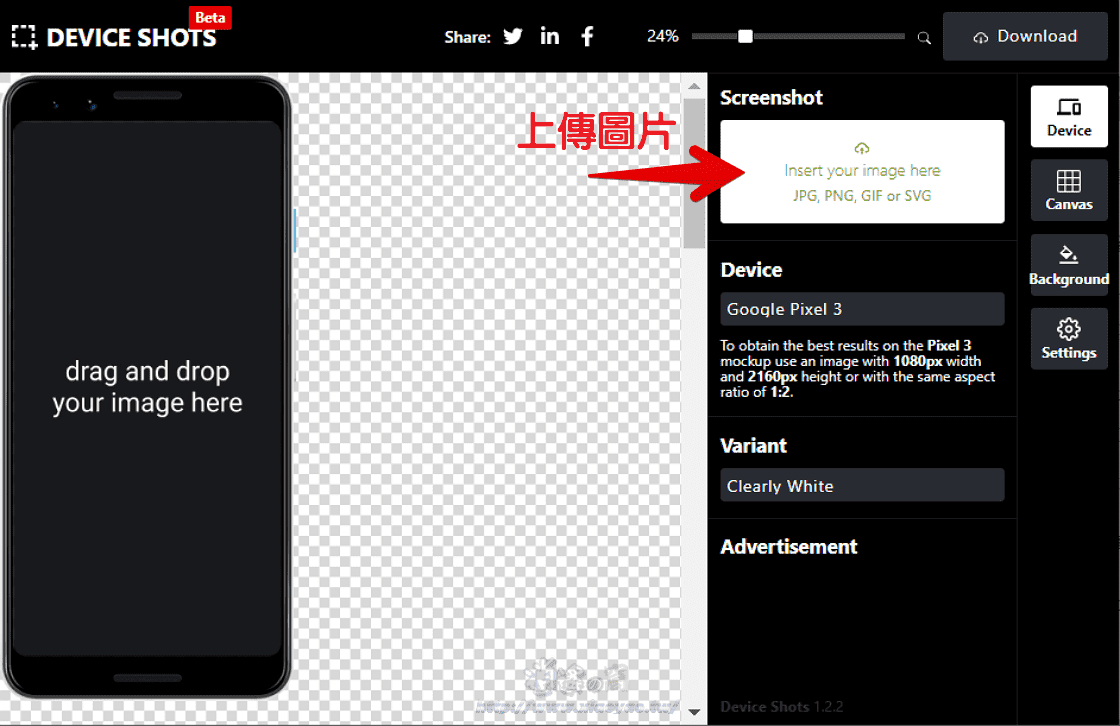
Task: Adjust the zoom slider handle
Action: 745,36
